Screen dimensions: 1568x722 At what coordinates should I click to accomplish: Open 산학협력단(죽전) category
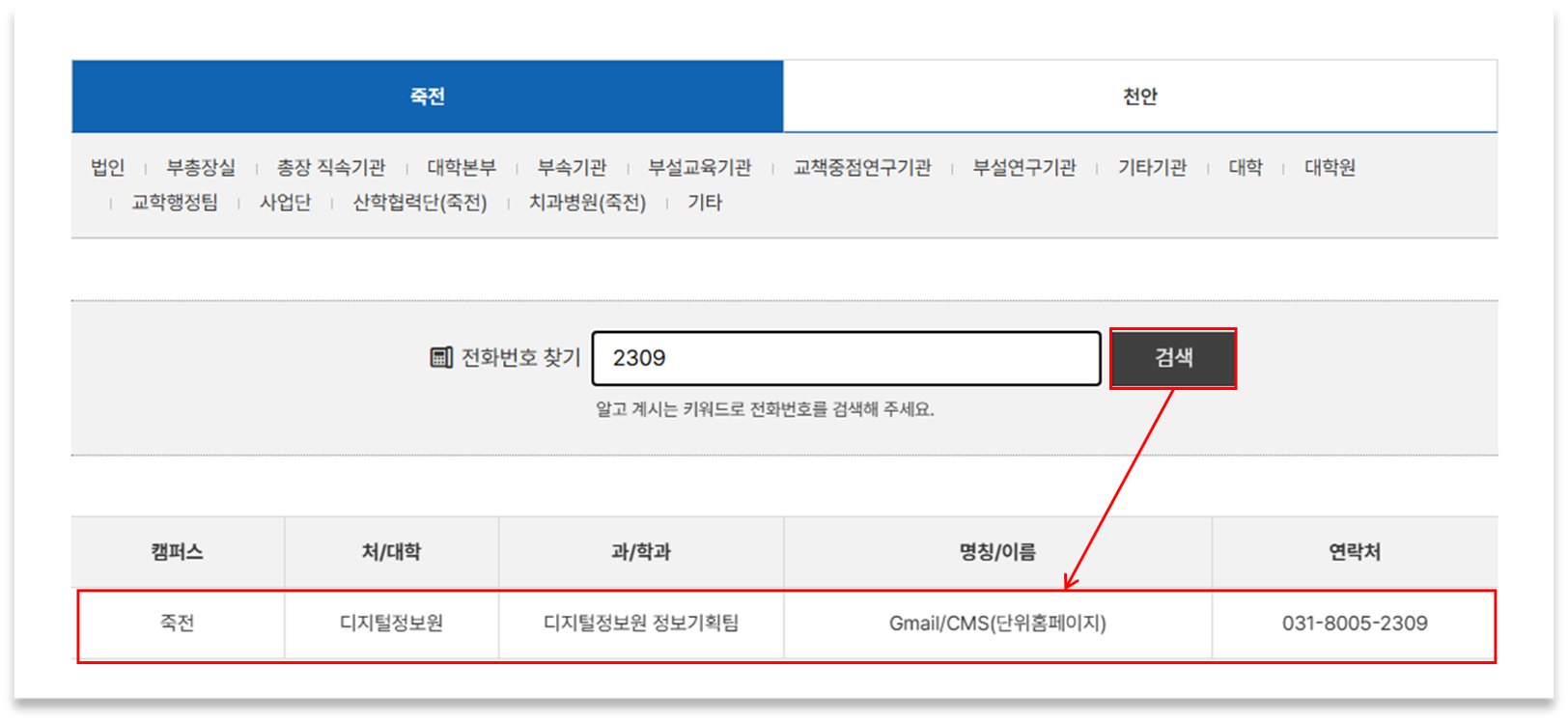[x=420, y=203]
